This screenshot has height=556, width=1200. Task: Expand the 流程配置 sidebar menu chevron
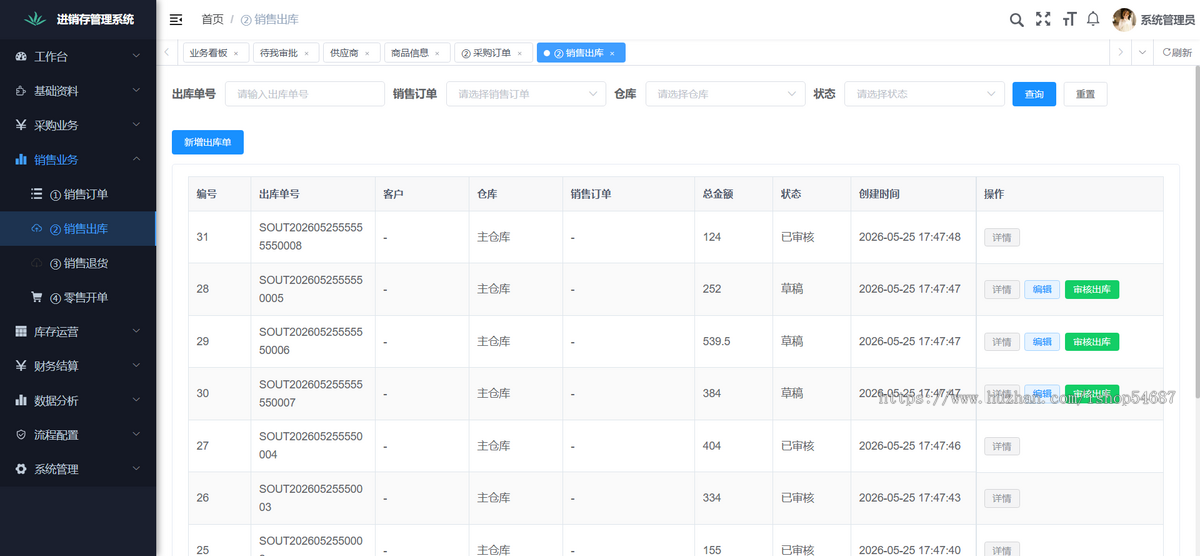(137, 435)
